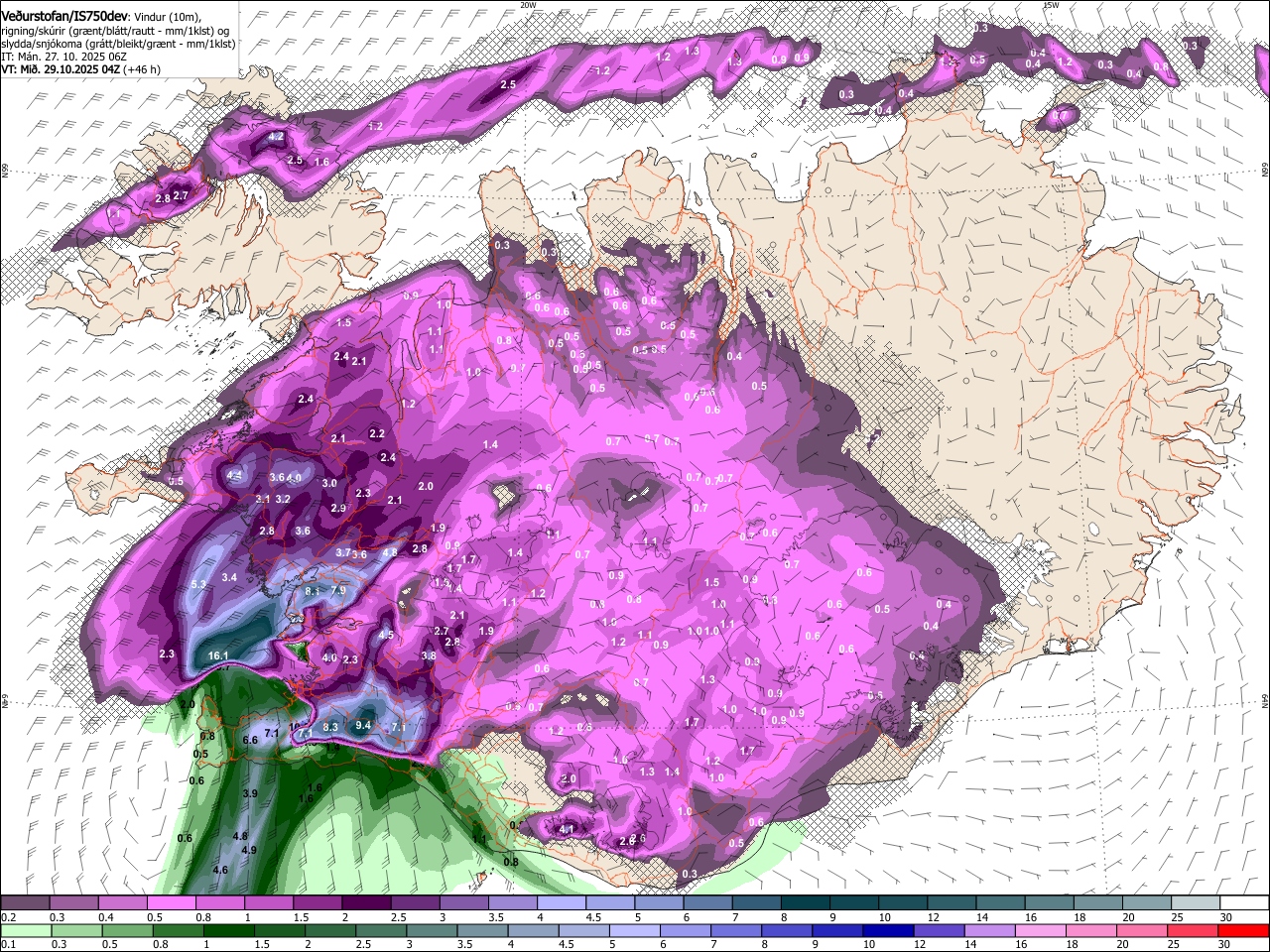Click the 0.2 label starting the snow scale
The width and height of the screenshot is (1270, 952).
(x=7, y=917)
